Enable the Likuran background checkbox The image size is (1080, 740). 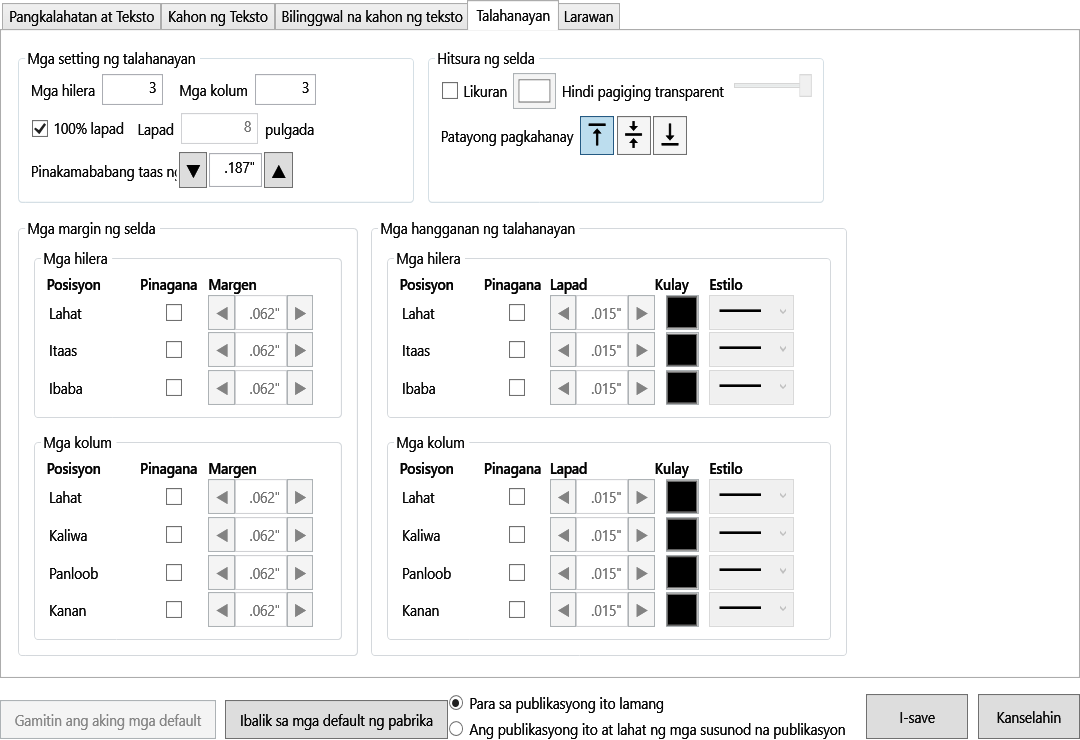pyautogui.click(x=450, y=91)
